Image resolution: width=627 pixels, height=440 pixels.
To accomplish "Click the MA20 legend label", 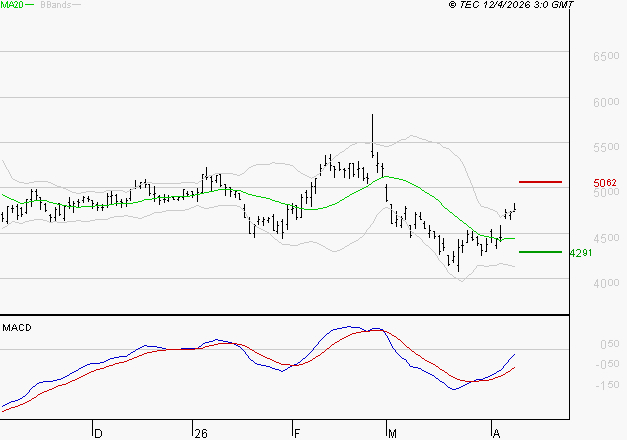I will pos(12,6).
